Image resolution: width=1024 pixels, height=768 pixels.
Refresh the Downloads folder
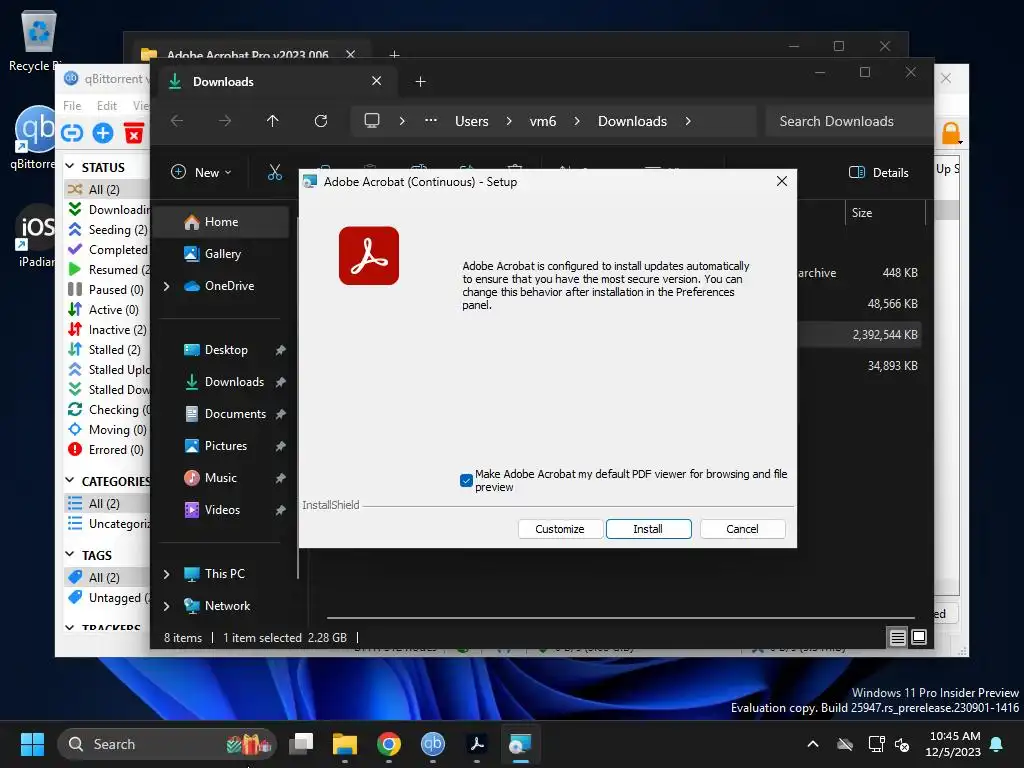(x=321, y=121)
